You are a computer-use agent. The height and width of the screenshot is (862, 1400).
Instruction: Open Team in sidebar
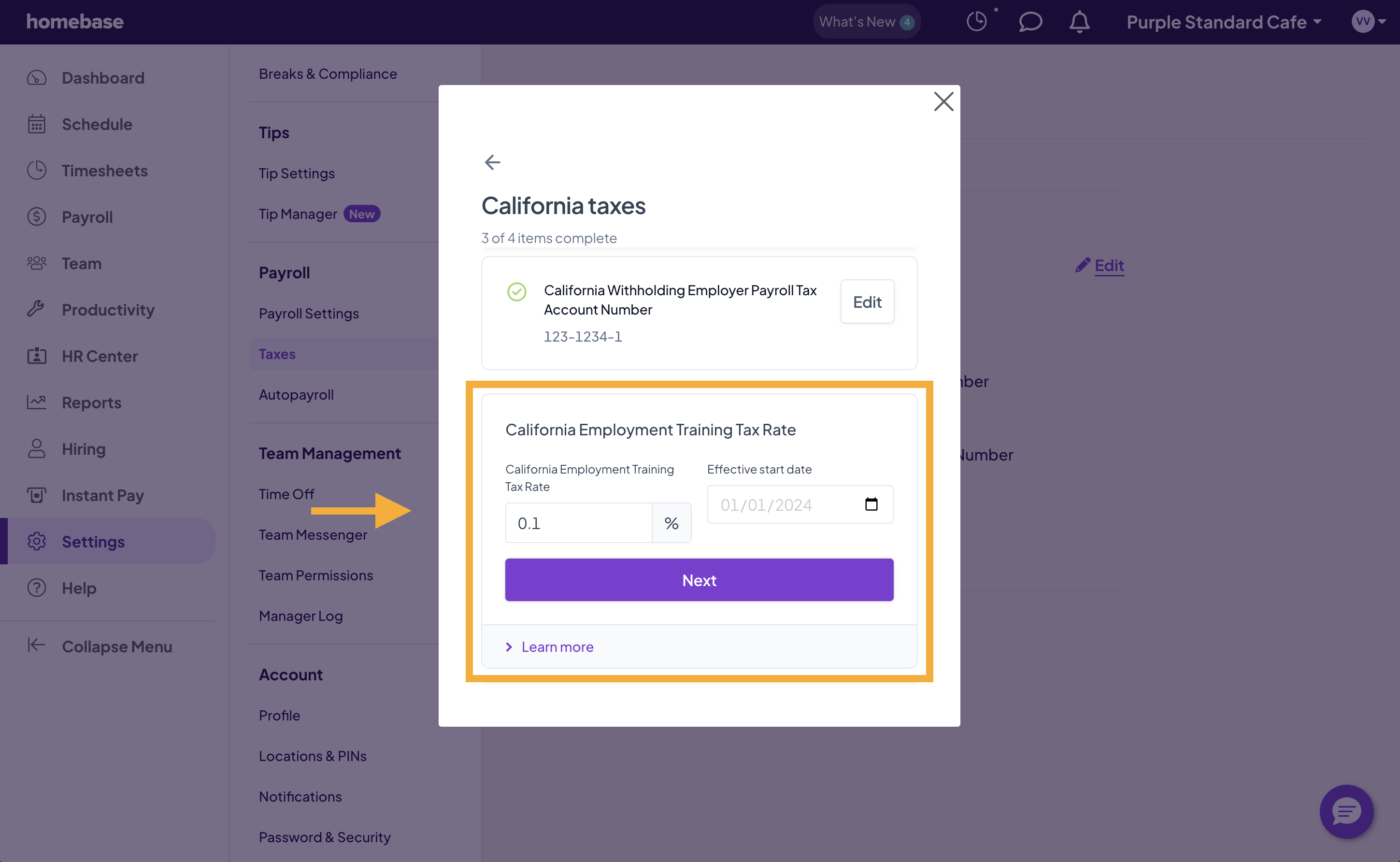click(x=82, y=263)
